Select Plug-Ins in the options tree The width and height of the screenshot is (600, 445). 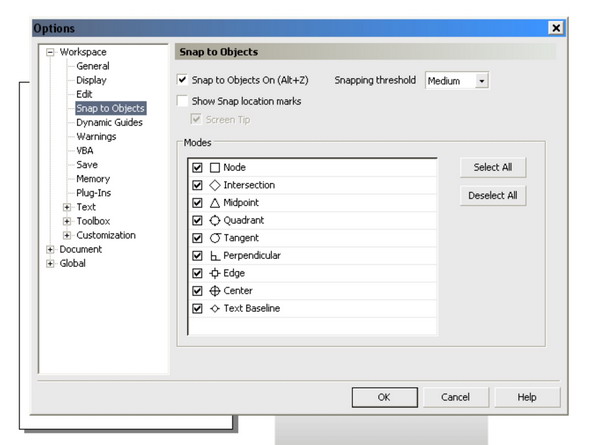click(93, 193)
